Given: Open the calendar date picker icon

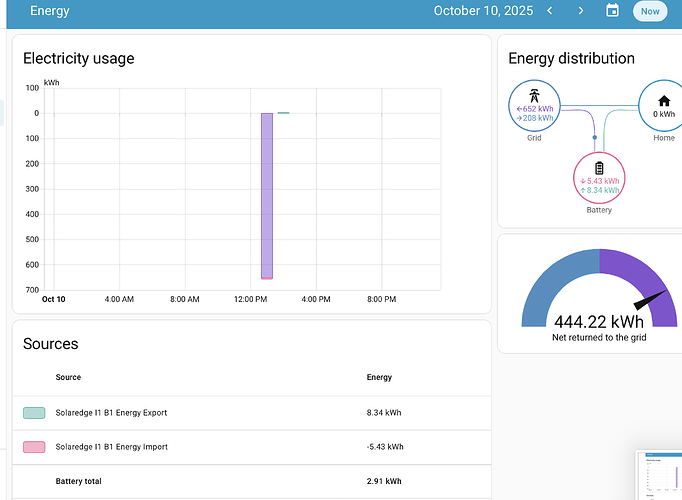Looking at the screenshot, I should pos(613,11).
